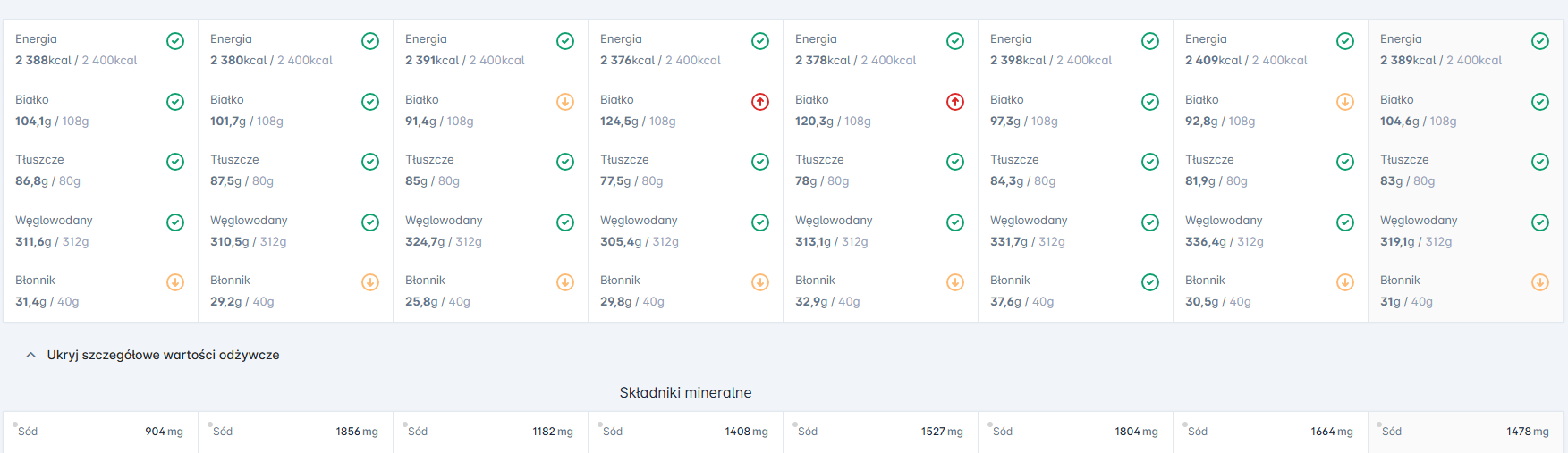Click green check icon beside Białko 104,6g
The height and width of the screenshot is (453, 1568).
(x=1540, y=102)
